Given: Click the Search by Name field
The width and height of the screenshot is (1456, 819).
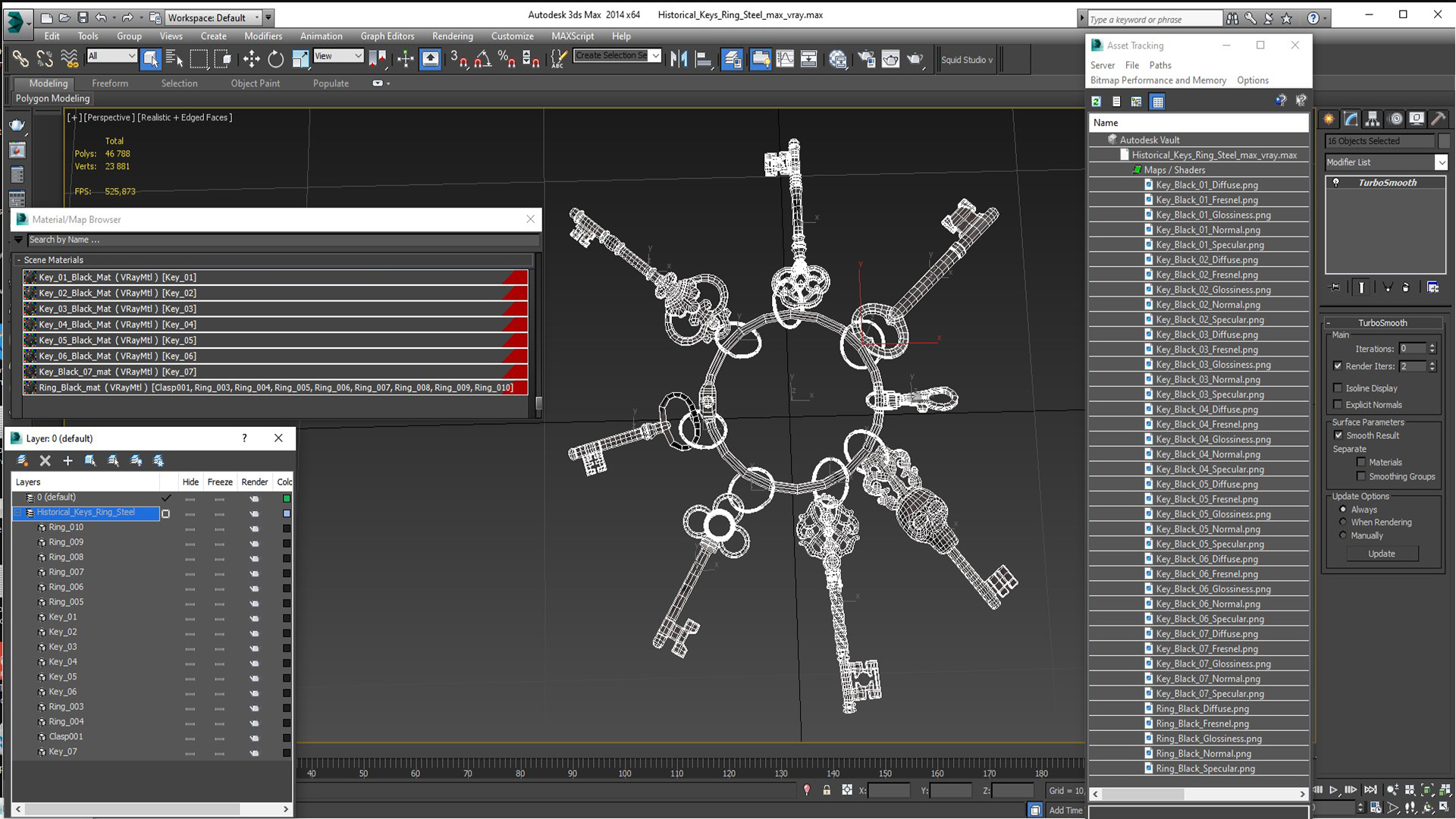Looking at the screenshot, I should pyautogui.click(x=283, y=240).
